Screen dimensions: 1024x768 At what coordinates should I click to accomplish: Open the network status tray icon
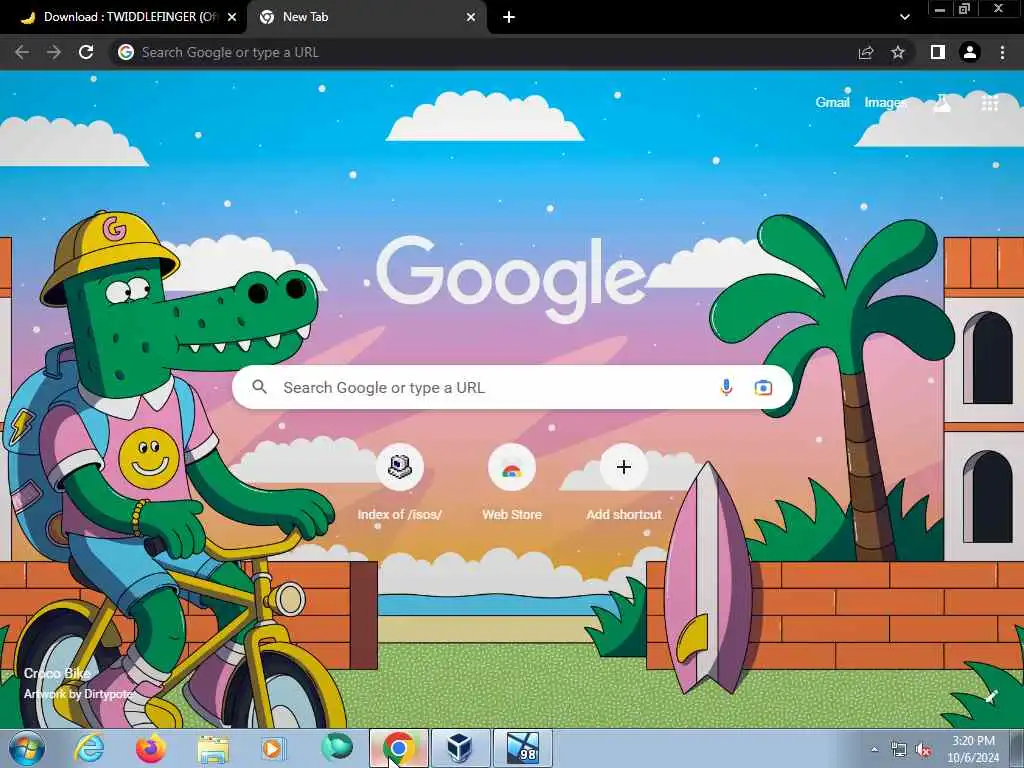(x=899, y=750)
